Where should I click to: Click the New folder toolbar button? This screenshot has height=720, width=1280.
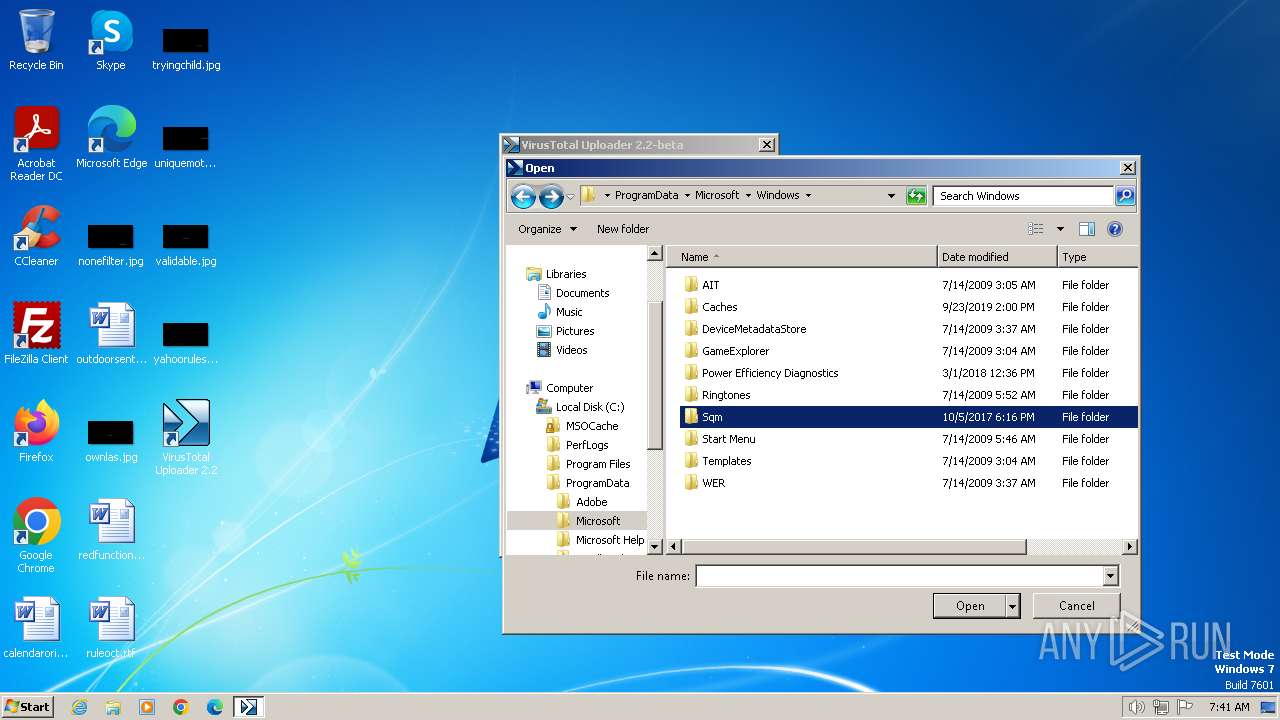623,229
